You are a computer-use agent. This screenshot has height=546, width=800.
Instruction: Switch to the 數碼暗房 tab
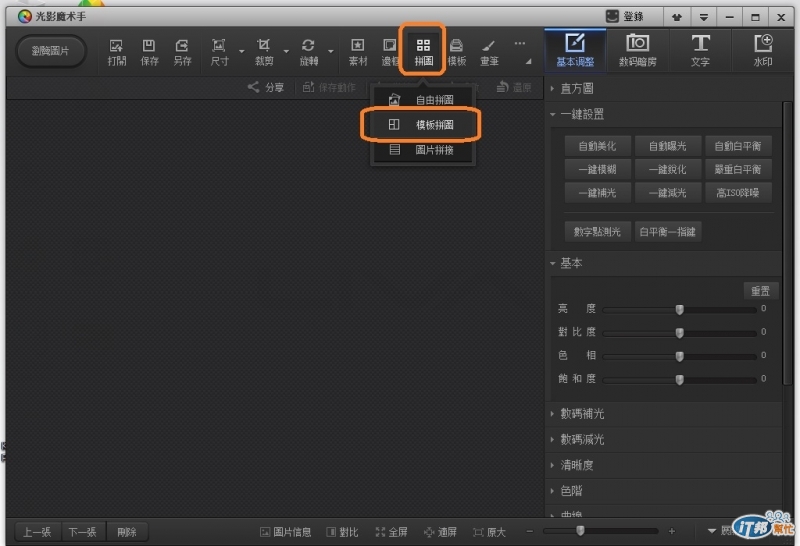pos(638,49)
